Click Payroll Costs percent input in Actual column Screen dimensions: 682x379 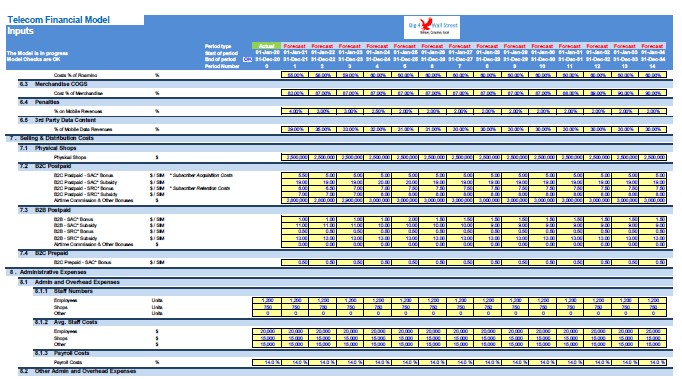tap(267, 362)
